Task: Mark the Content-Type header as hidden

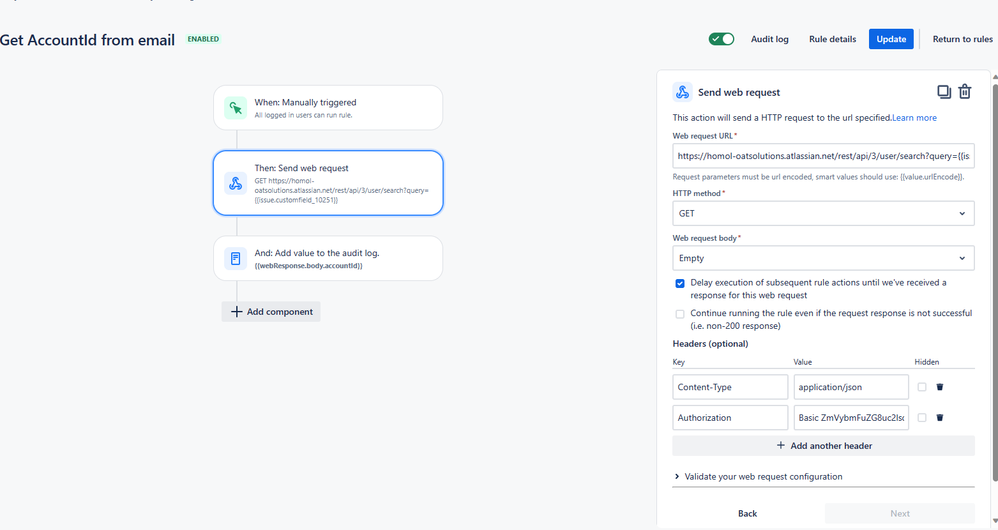Action: 922,387
